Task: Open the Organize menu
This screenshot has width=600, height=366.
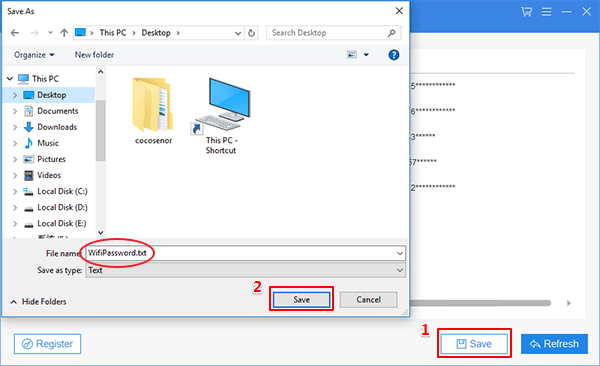Action: point(34,55)
